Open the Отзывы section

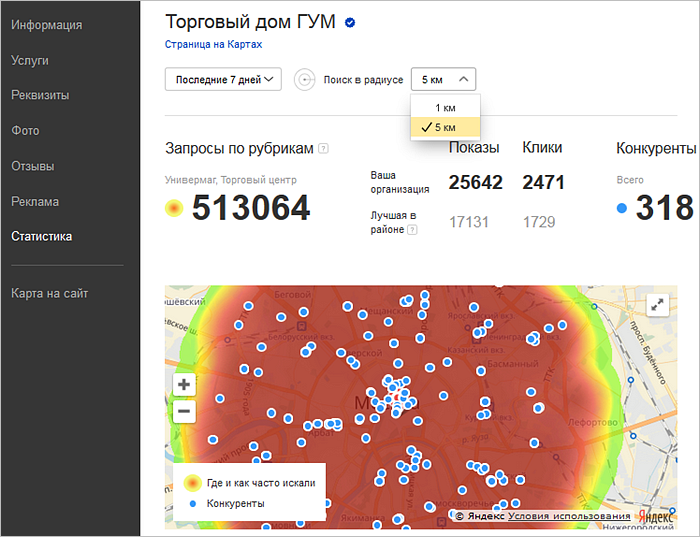click(x=33, y=166)
